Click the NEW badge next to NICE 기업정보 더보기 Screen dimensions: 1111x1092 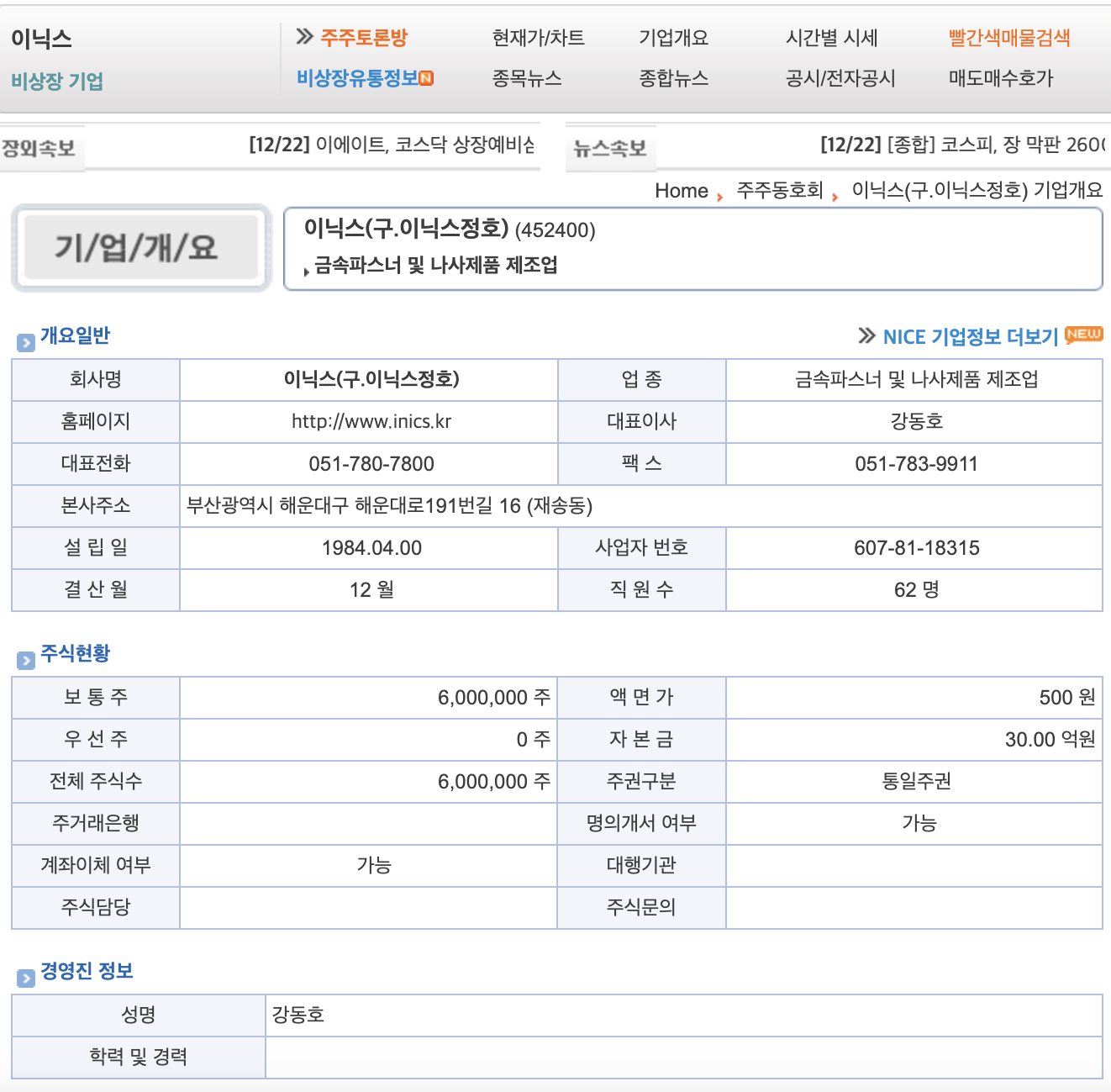pos(1085,335)
